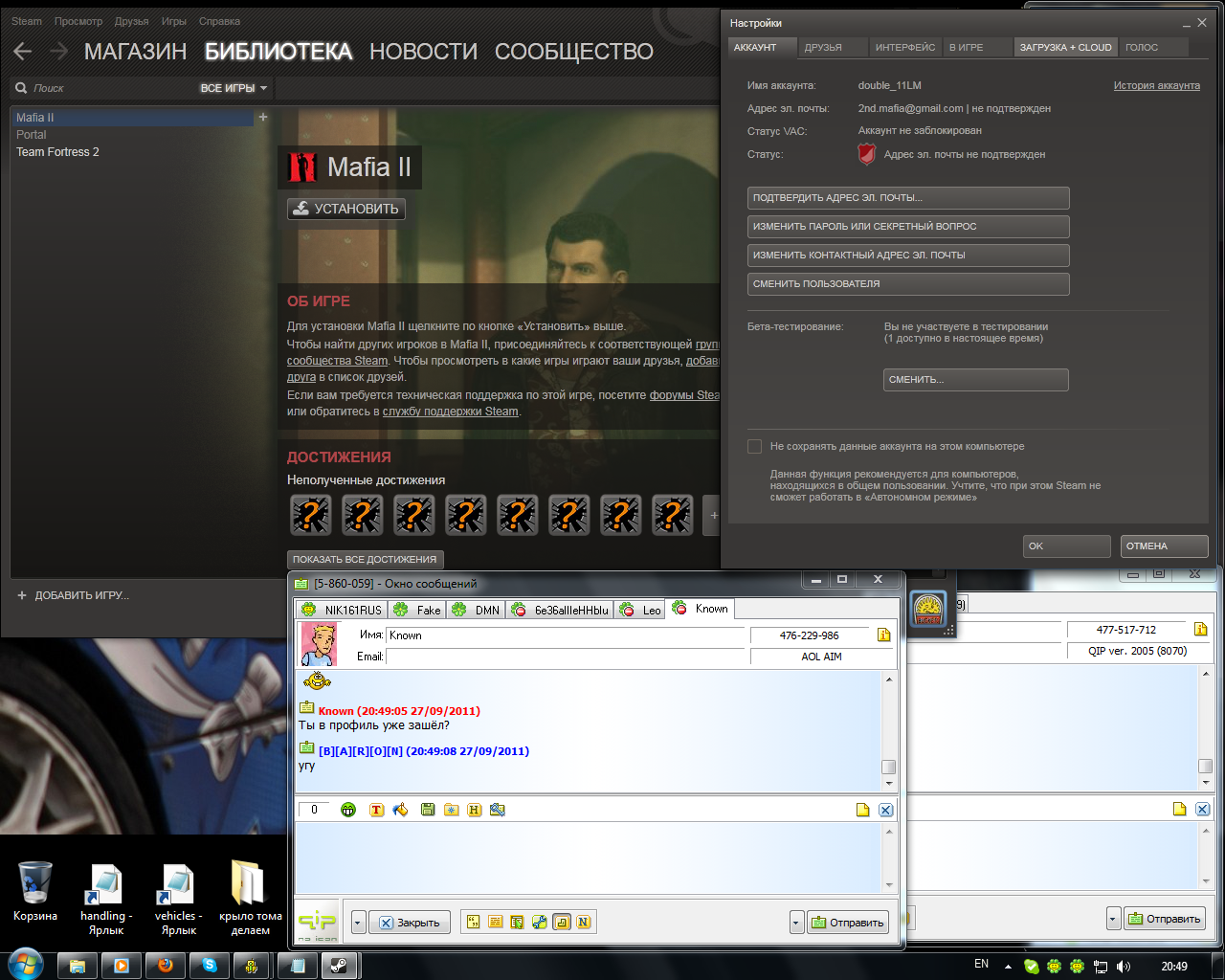Click the blank yellow note icon in Known chat

coord(862,810)
